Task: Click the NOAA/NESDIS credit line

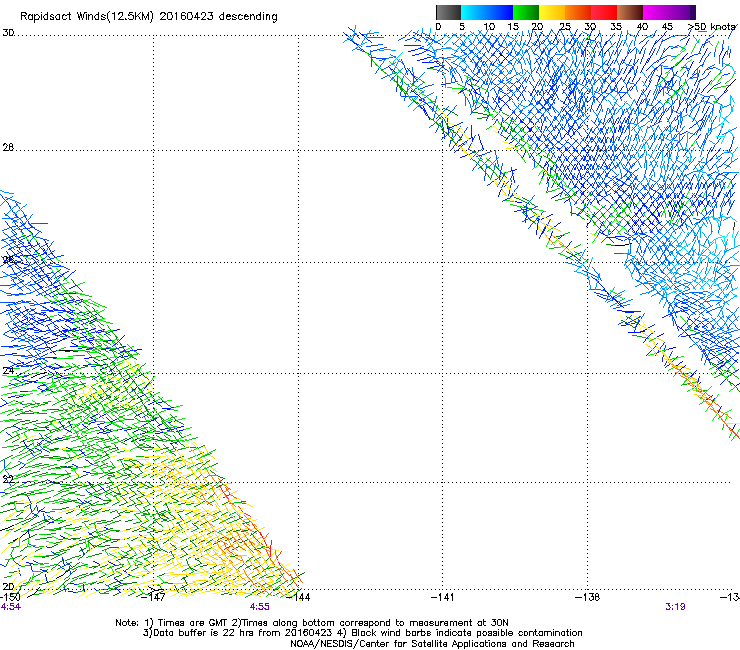Action: pyautogui.click(x=432, y=644)
